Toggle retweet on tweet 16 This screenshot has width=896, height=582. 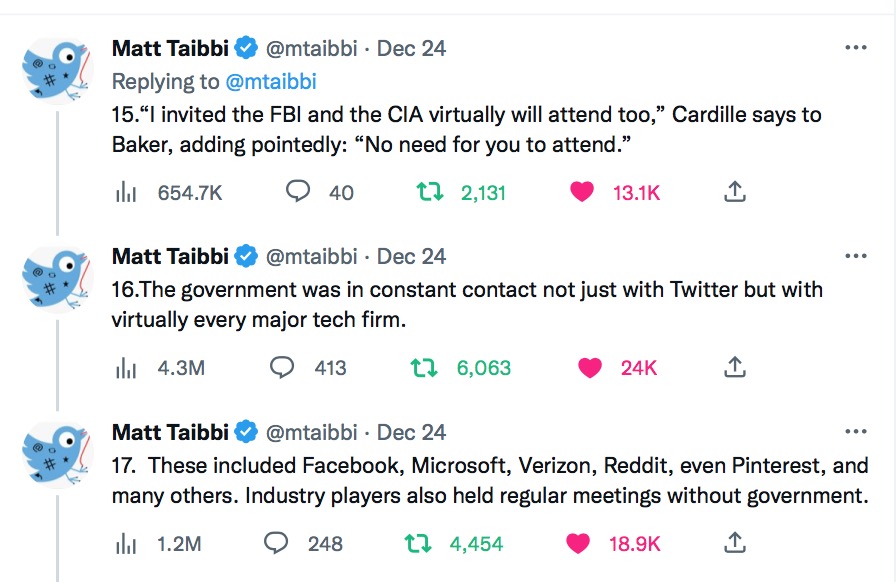pos(424,368)
